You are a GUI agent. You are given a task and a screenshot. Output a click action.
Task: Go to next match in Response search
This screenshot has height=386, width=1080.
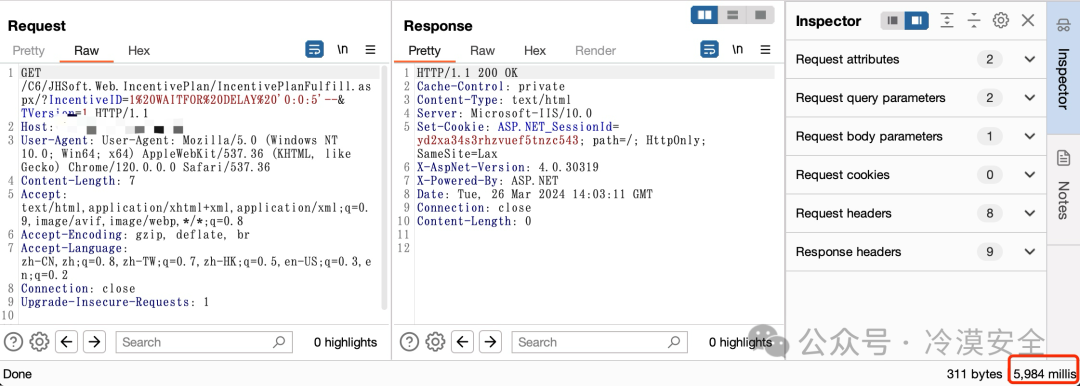click(x=490, y=341)
